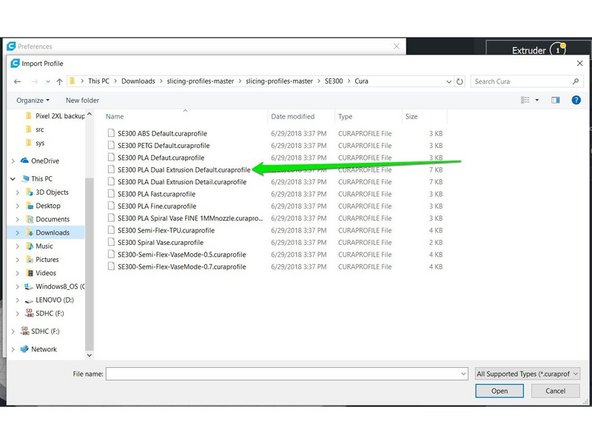Click the File name input field
The width and height of the screenshot is (592, 444).
pos(287,374)
